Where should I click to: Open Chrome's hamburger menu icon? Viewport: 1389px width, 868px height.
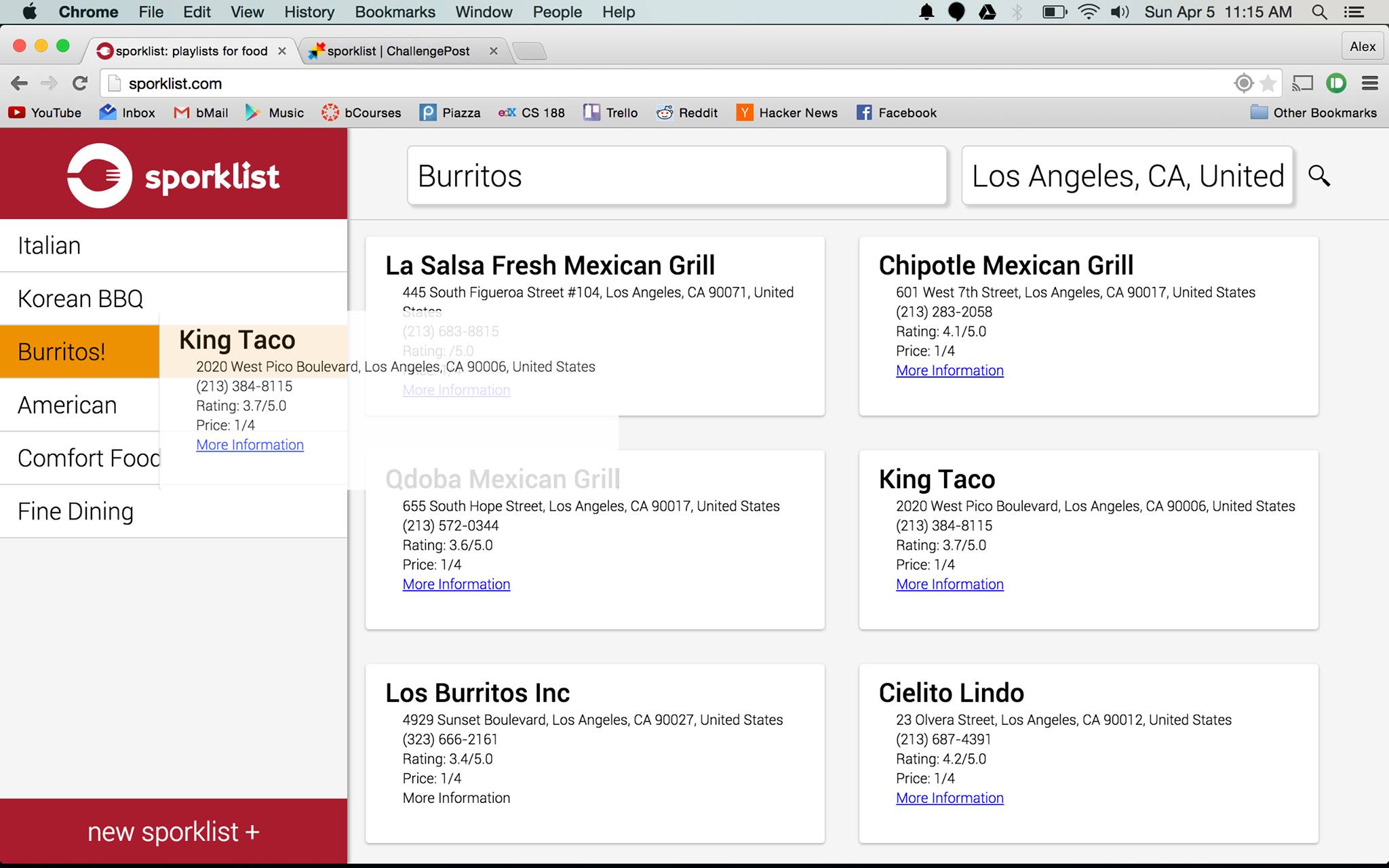[x=1369, y=83]
